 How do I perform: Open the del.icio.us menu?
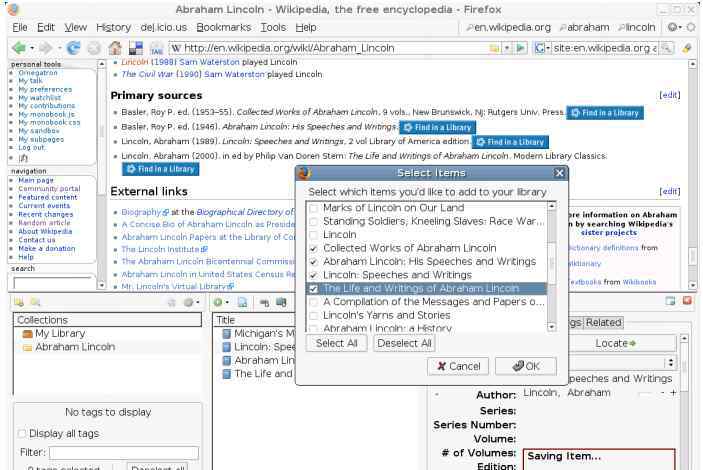[x=163, y=27]
